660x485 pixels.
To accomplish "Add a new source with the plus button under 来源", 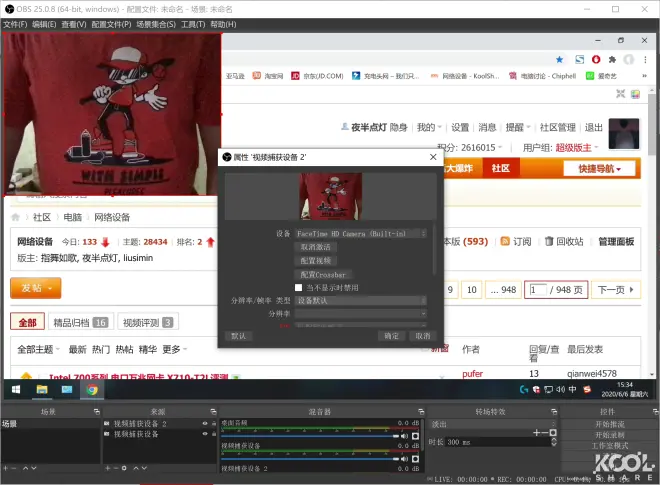I will point(108,468).
